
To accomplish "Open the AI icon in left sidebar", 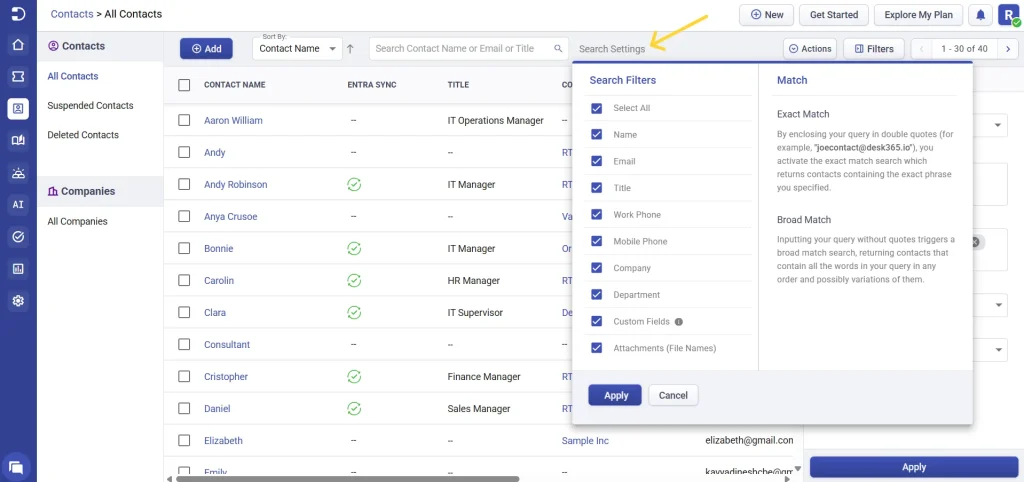I will (x=18, y=204).
